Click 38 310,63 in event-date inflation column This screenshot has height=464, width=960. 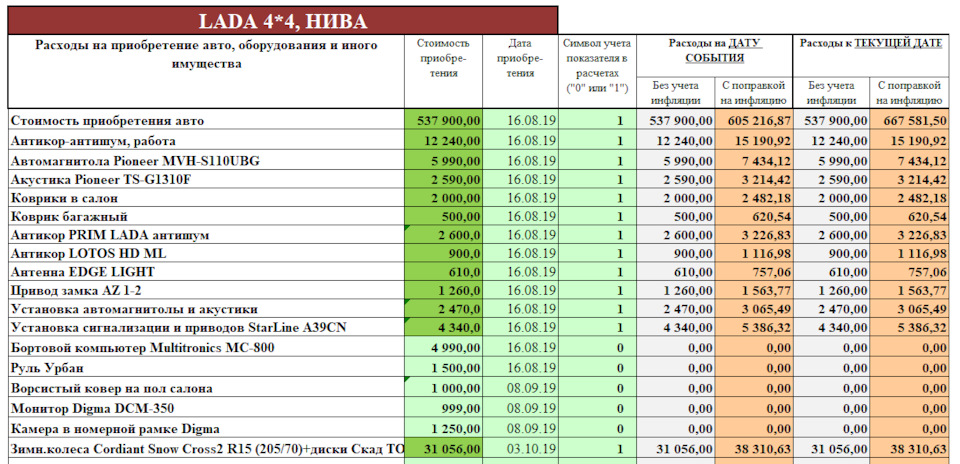pyautogui.click(x=753, y=449)
